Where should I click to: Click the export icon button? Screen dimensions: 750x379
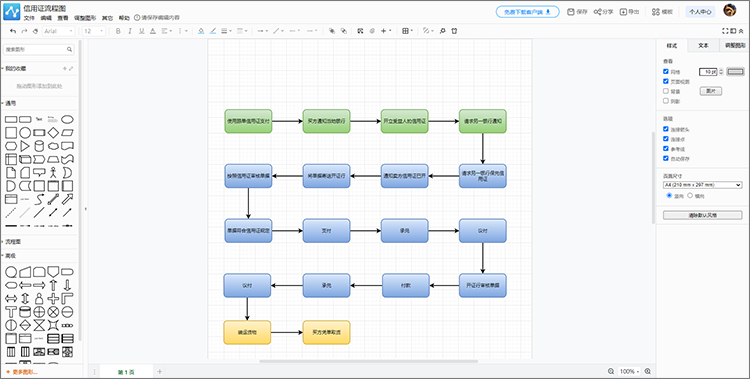[x=629, y=12]
